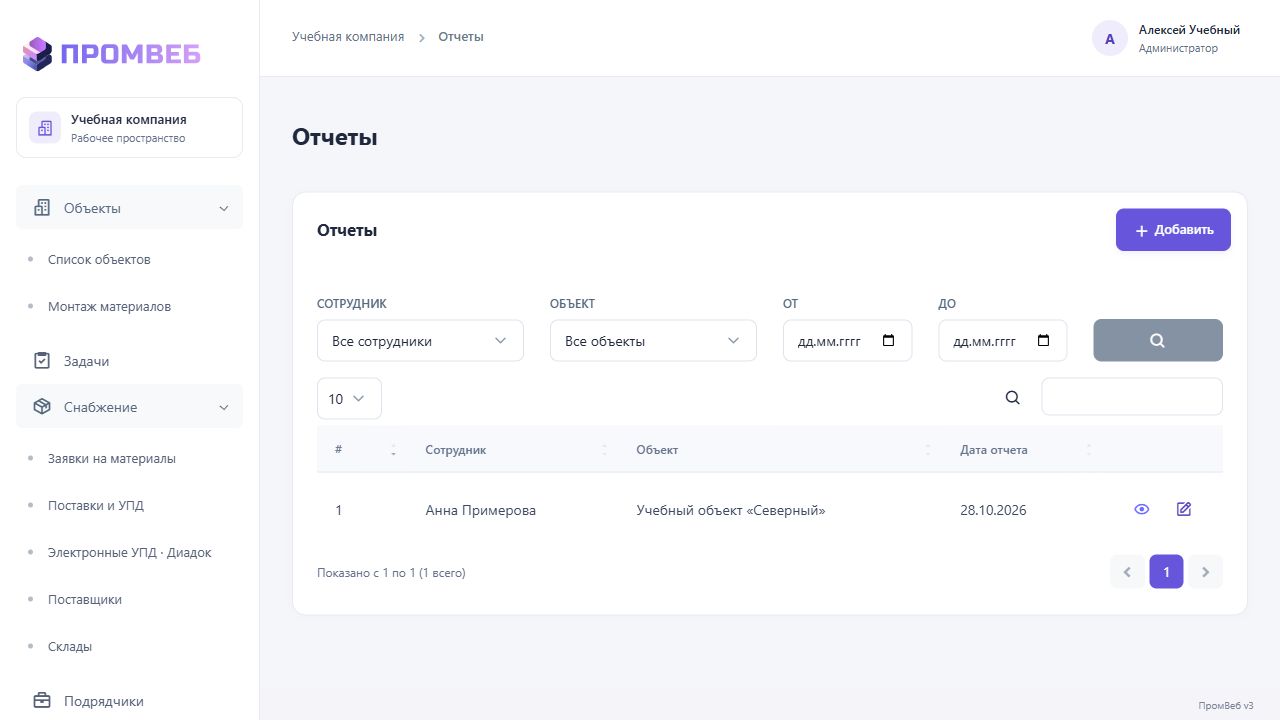Edit Анна Примерова report with pencil icon
Viewport: 1280px width, 720px height.
pos(1184,510)
